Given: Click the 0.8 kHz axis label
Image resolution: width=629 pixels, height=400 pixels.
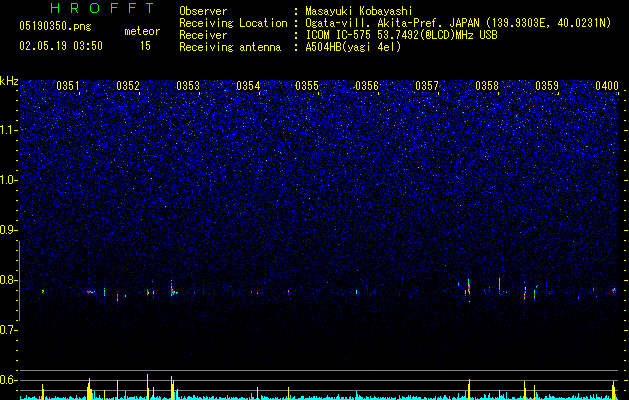Looking at the screenshot, I should (8, 280).
